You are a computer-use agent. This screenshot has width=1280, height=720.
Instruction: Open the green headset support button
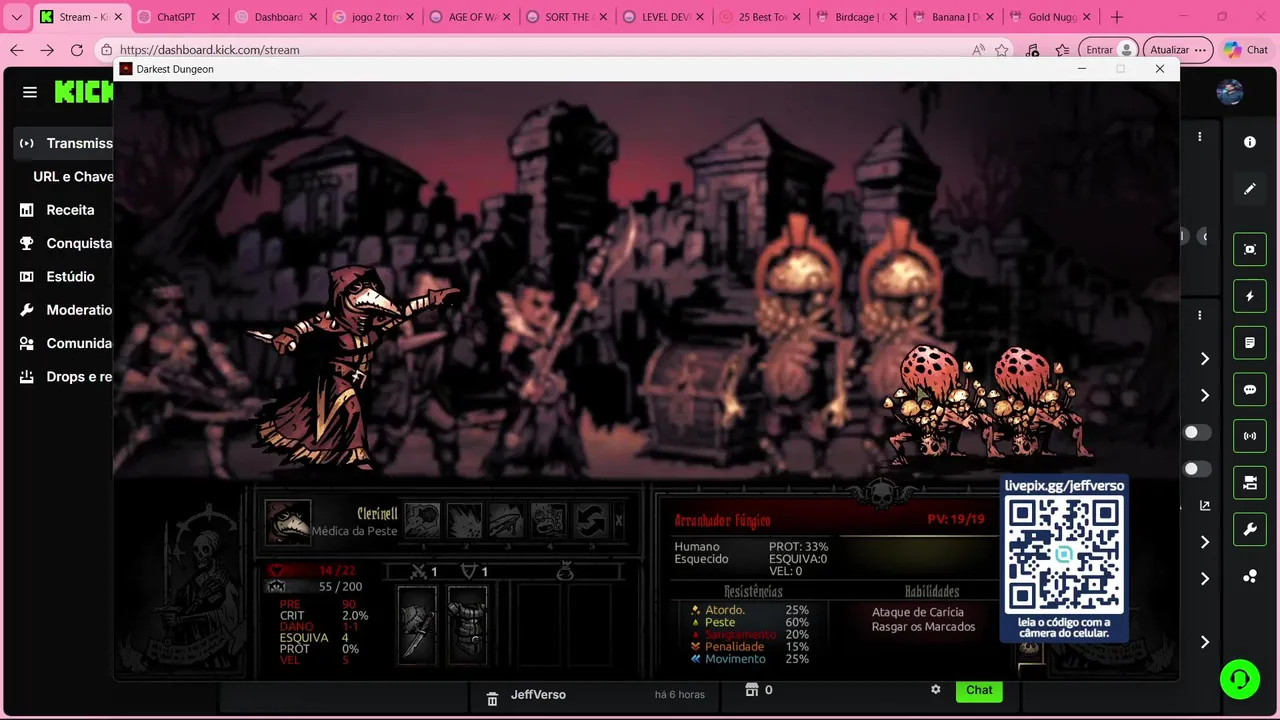point(1240,679)
